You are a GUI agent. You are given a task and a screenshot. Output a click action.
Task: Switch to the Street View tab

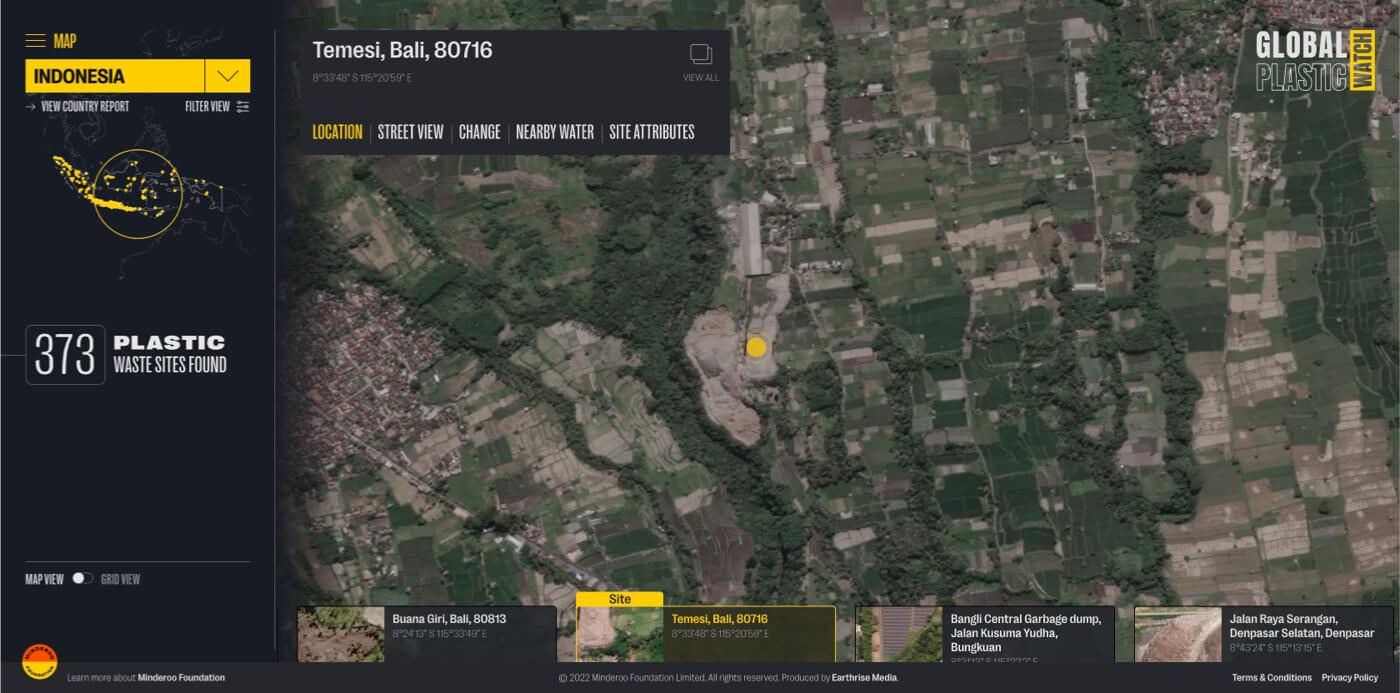tap(410, 132)
